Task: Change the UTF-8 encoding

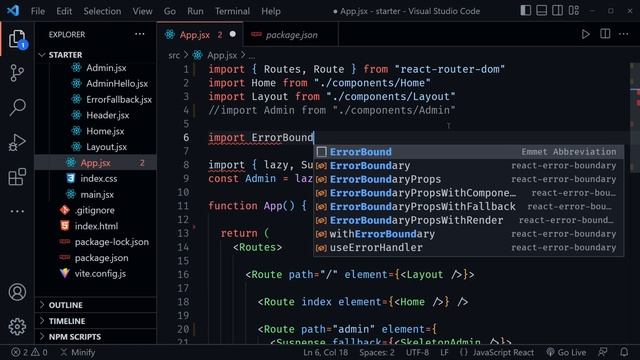Action: (x=417, y=352)
